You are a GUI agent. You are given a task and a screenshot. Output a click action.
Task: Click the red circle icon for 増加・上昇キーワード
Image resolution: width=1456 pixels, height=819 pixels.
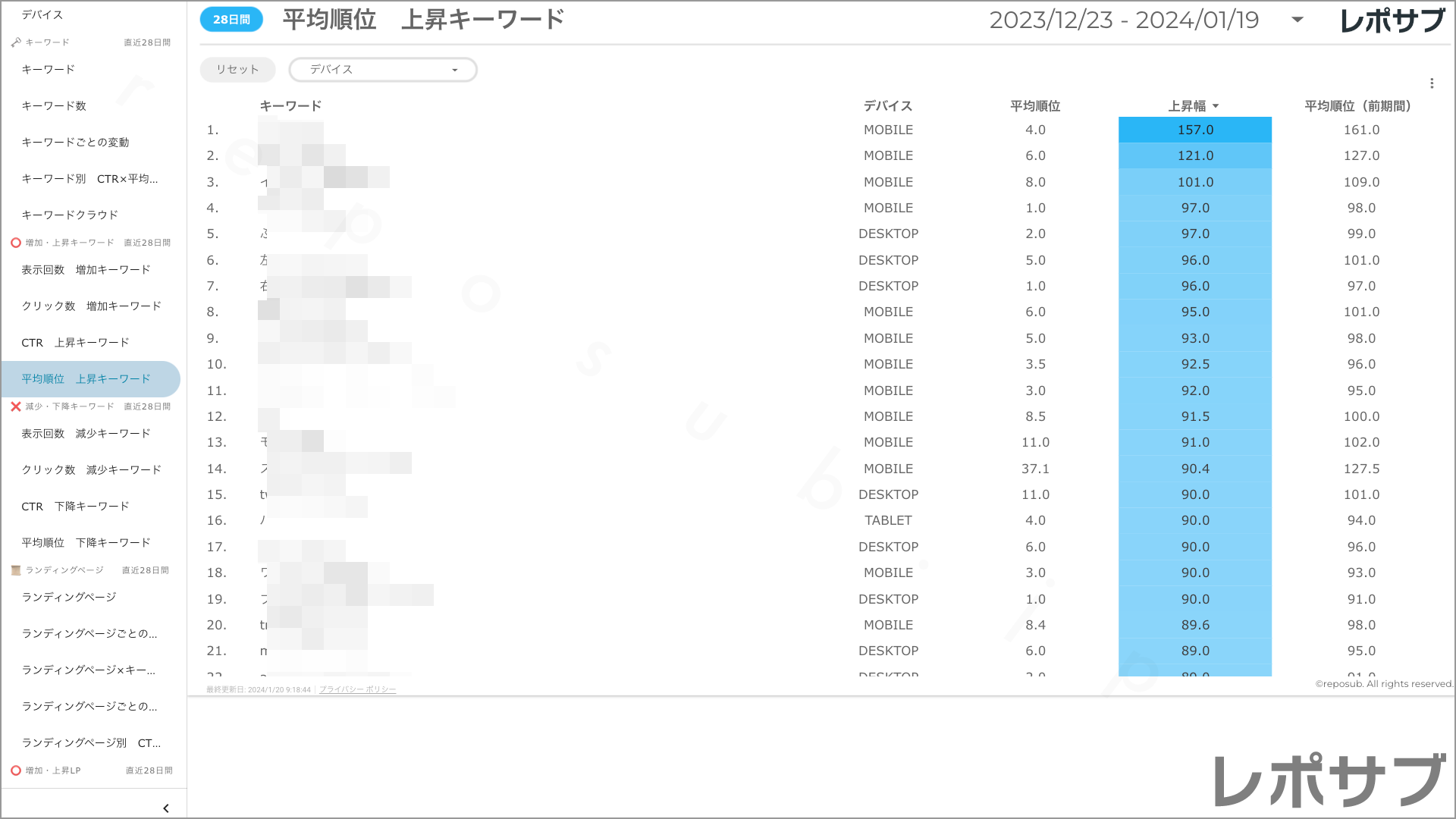15,242
